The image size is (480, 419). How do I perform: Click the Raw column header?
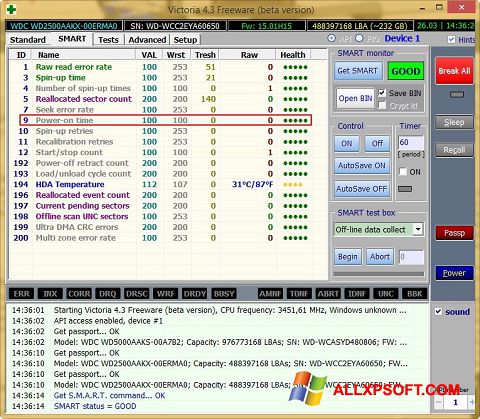248,55
